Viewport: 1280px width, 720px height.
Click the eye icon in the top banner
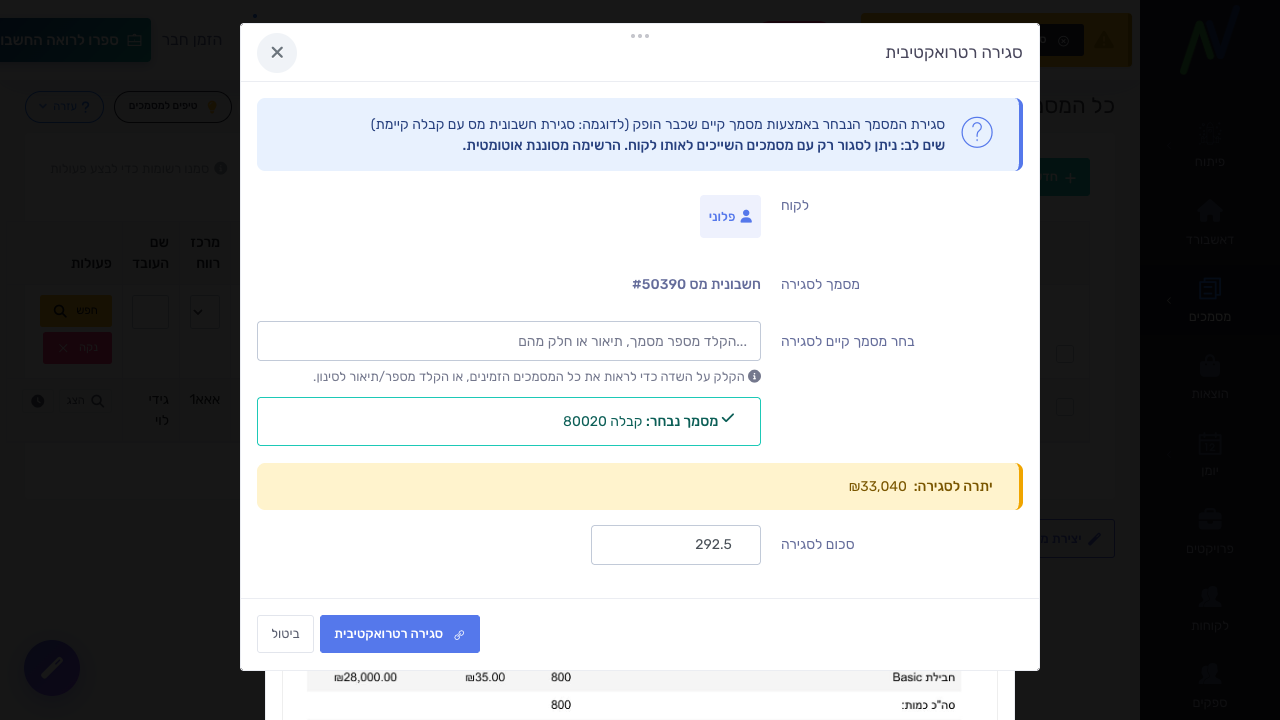[1064, 41]
